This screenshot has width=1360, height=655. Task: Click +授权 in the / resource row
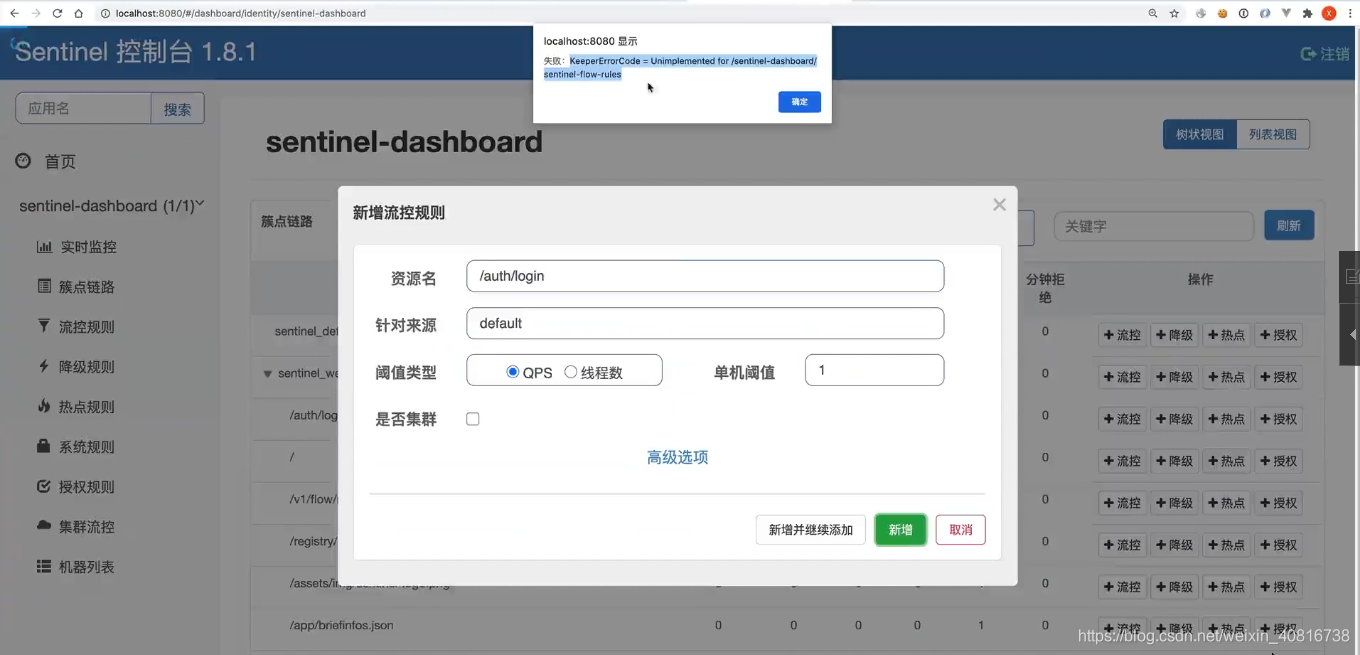1278,461
